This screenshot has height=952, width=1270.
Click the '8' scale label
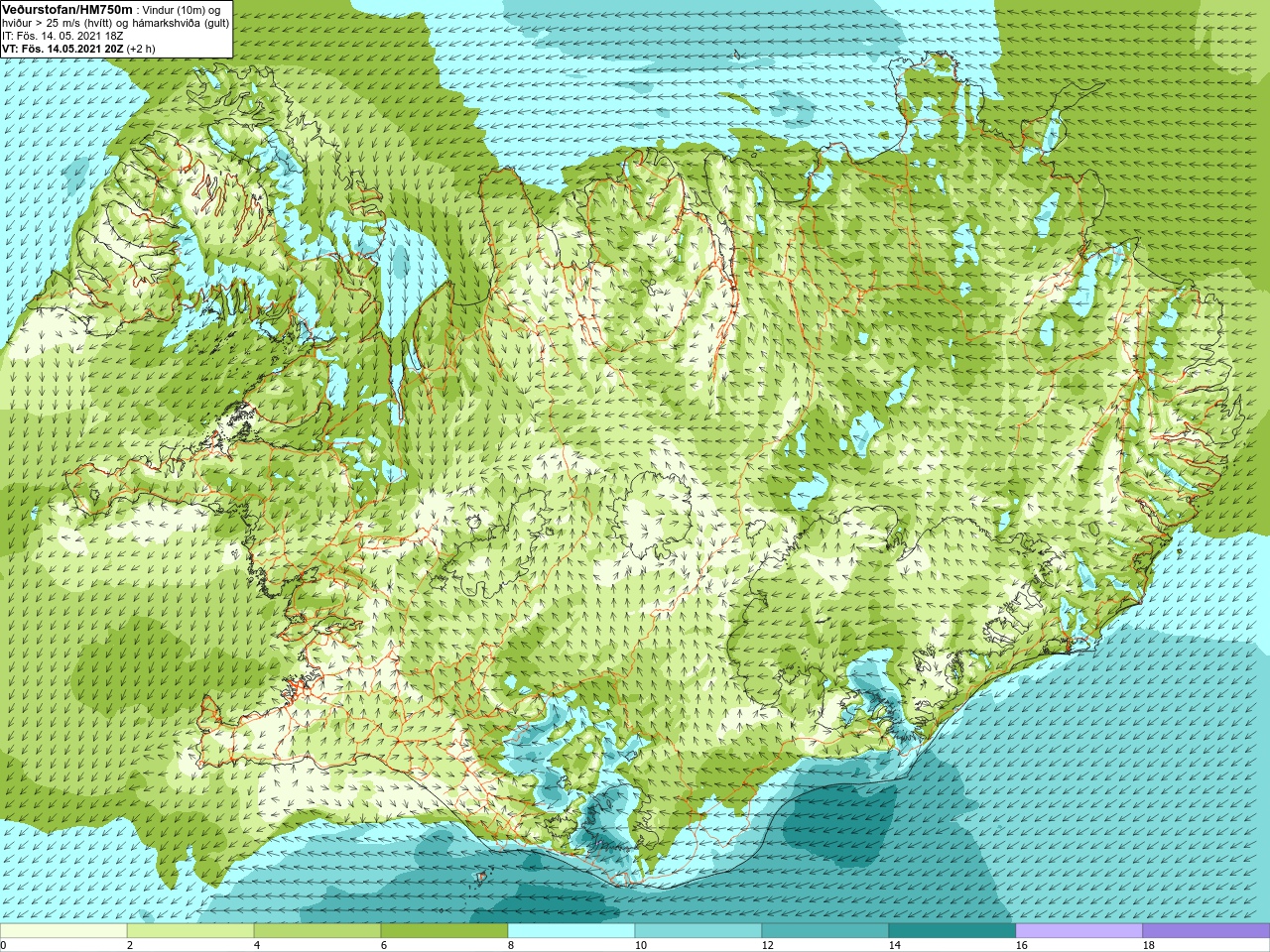[511, 945]
